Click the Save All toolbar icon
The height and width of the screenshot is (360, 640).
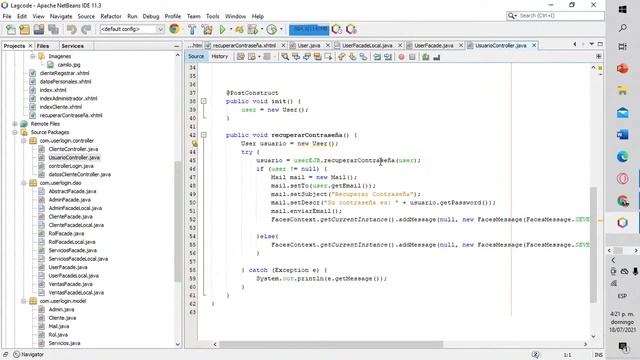click(x=53, y=29)
